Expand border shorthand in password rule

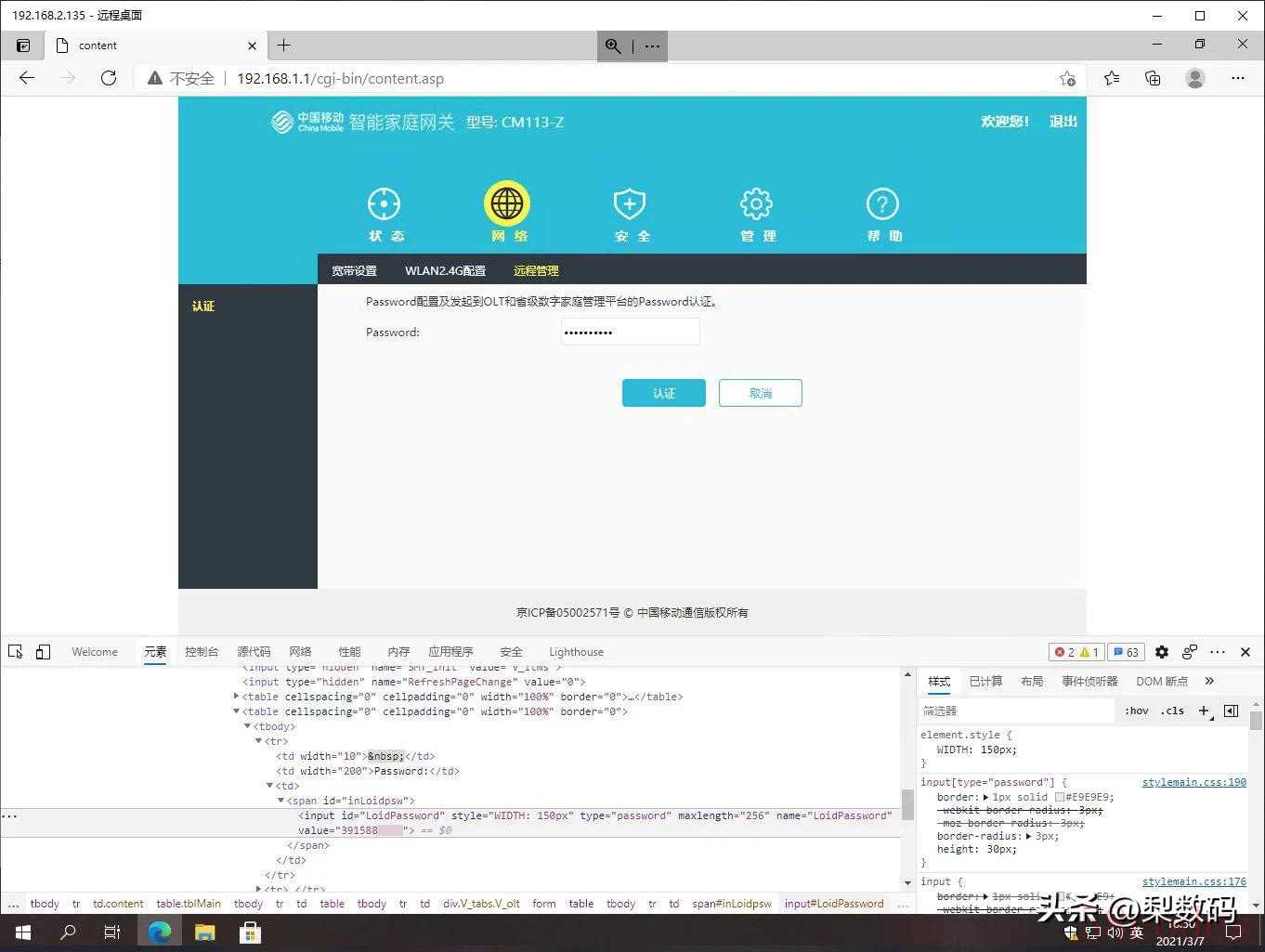tap(986, 797)
